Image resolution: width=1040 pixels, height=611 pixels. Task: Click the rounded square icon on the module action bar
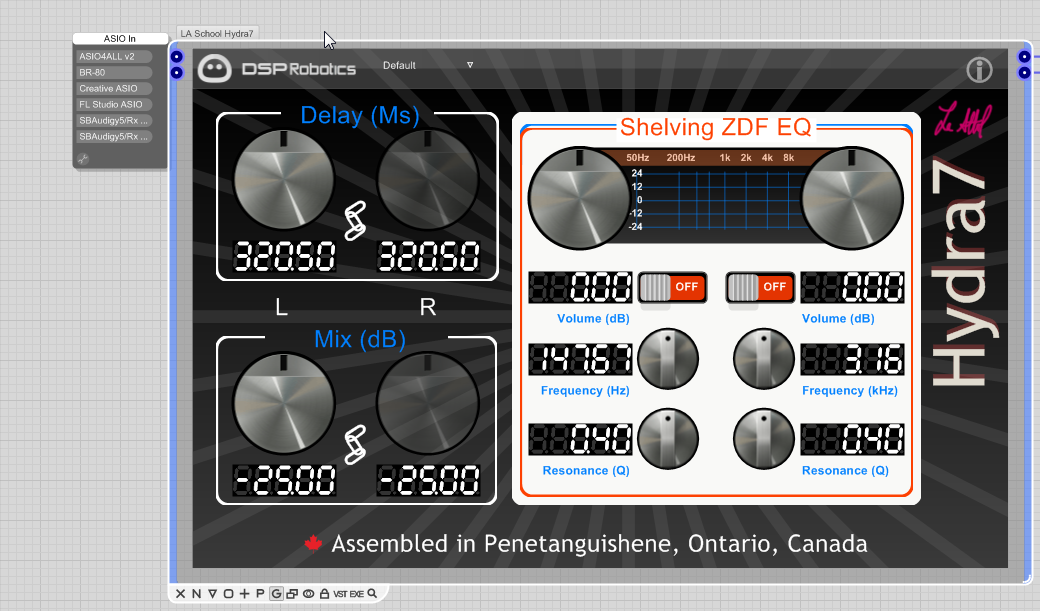tap(228, 594)
